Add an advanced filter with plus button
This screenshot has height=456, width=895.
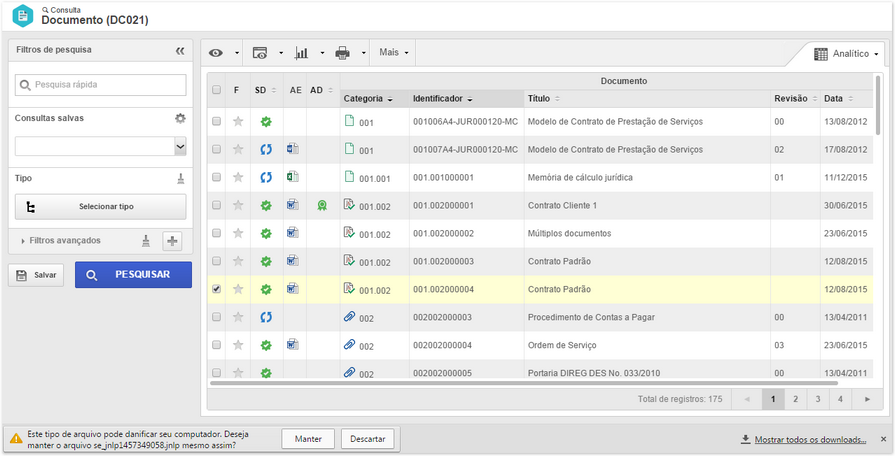pos(172,241)
